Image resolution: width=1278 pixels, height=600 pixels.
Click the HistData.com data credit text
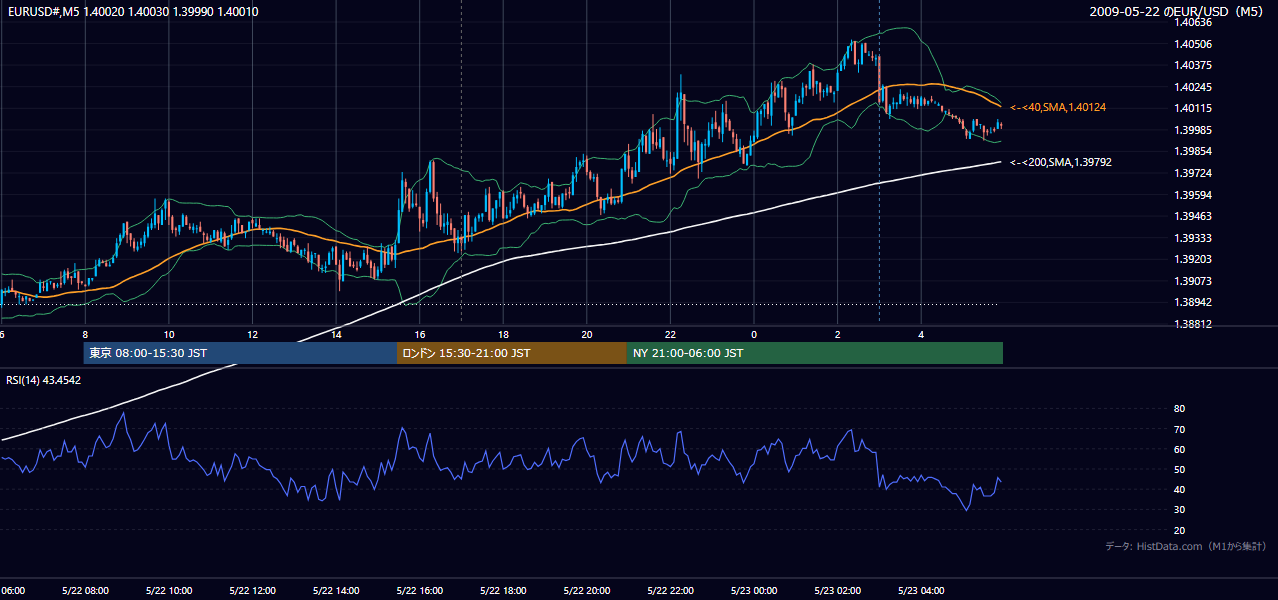[1186, 546]
